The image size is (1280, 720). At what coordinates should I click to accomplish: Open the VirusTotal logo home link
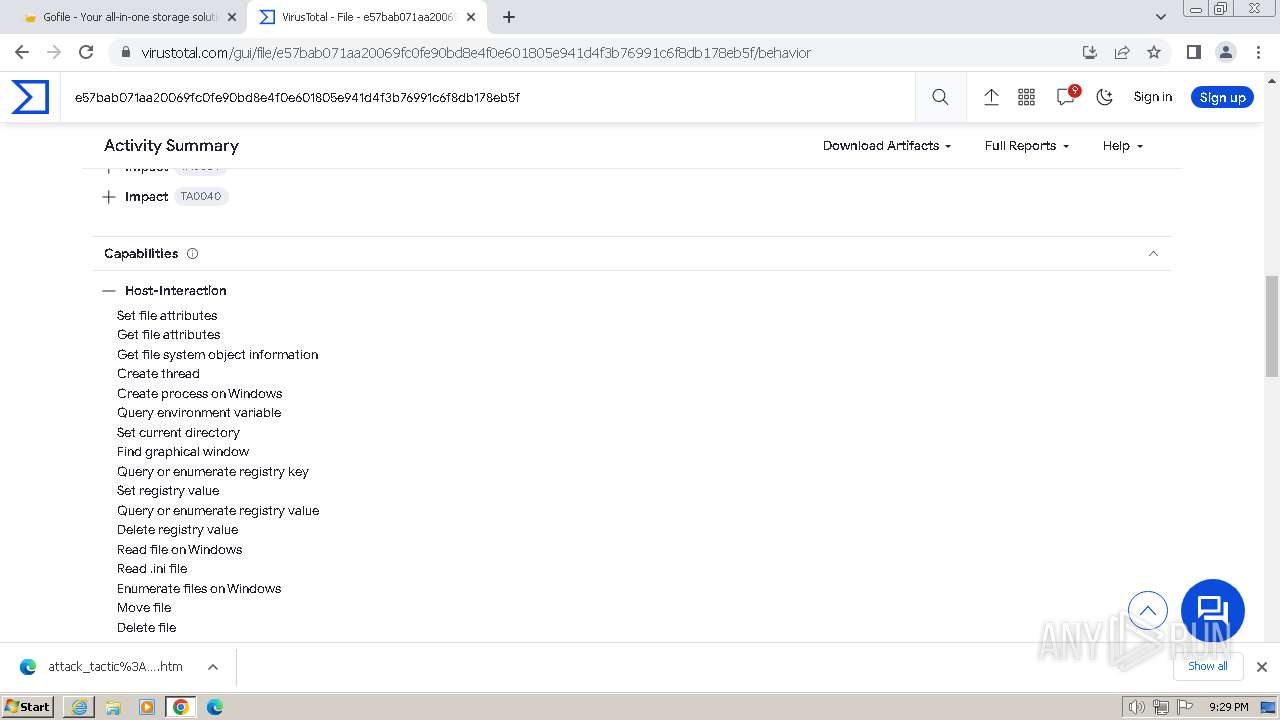click(x=30, y=97)
